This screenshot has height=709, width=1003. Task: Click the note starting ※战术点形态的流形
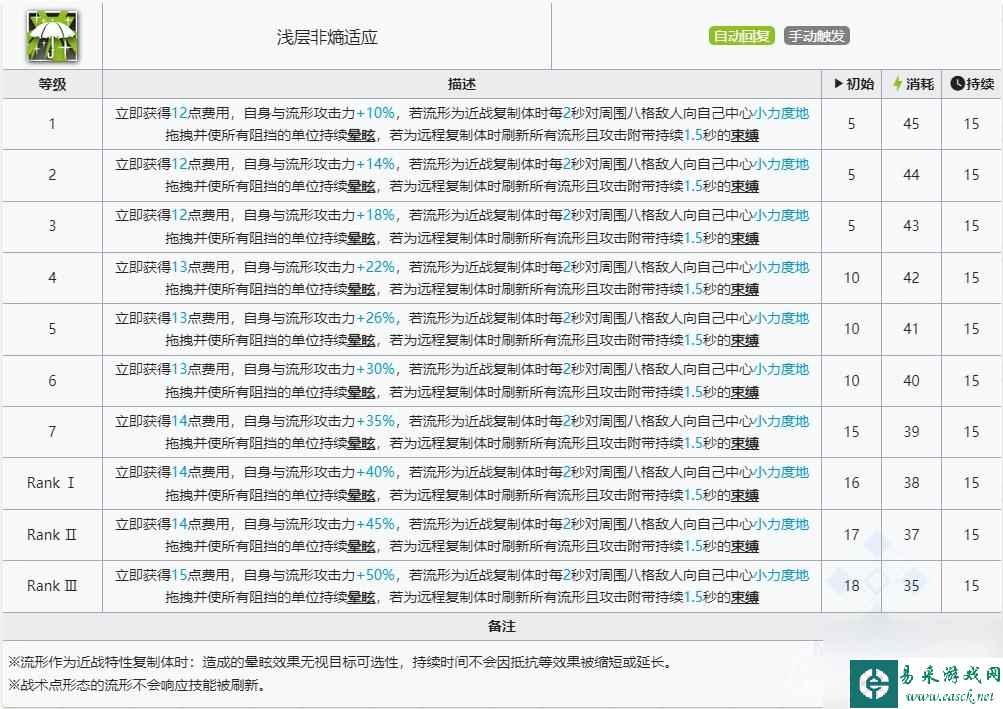click(x=137, y=685)
